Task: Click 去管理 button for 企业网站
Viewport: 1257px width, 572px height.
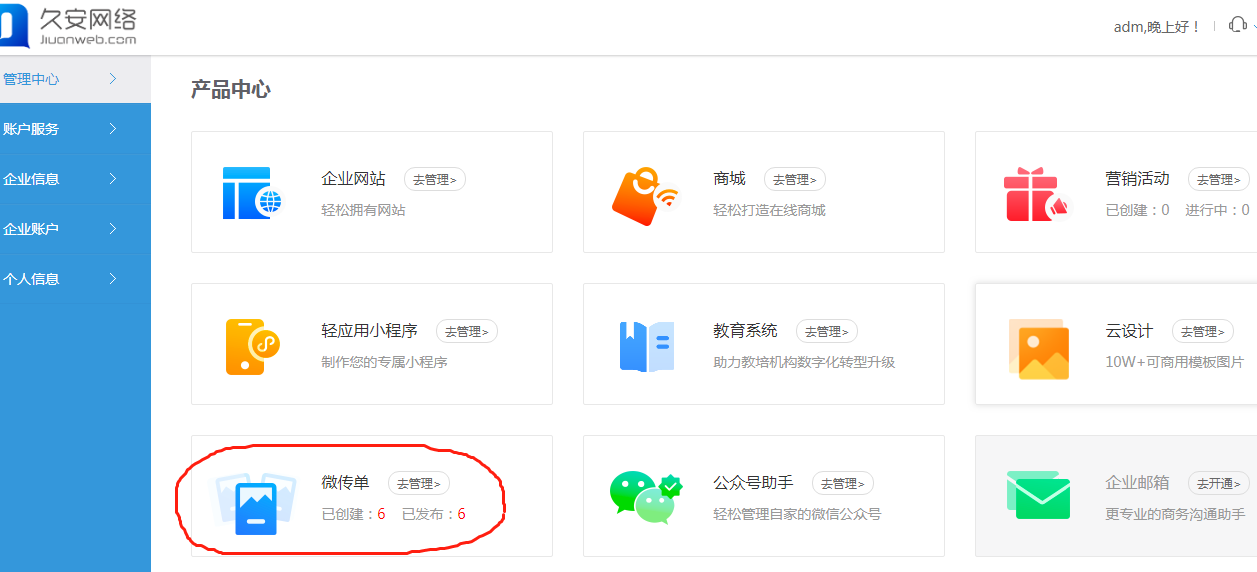Action: point(435,180)
